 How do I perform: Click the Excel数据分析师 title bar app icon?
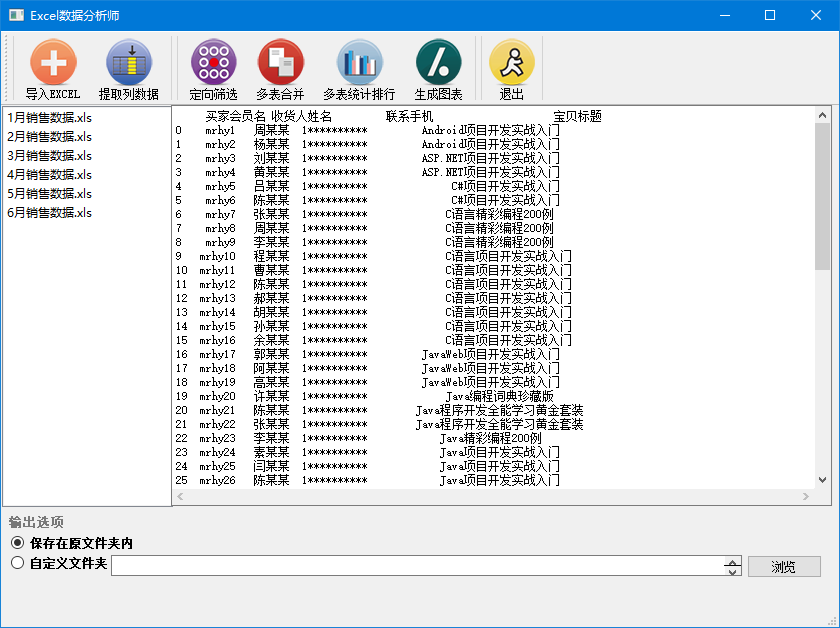coord(17,15)
